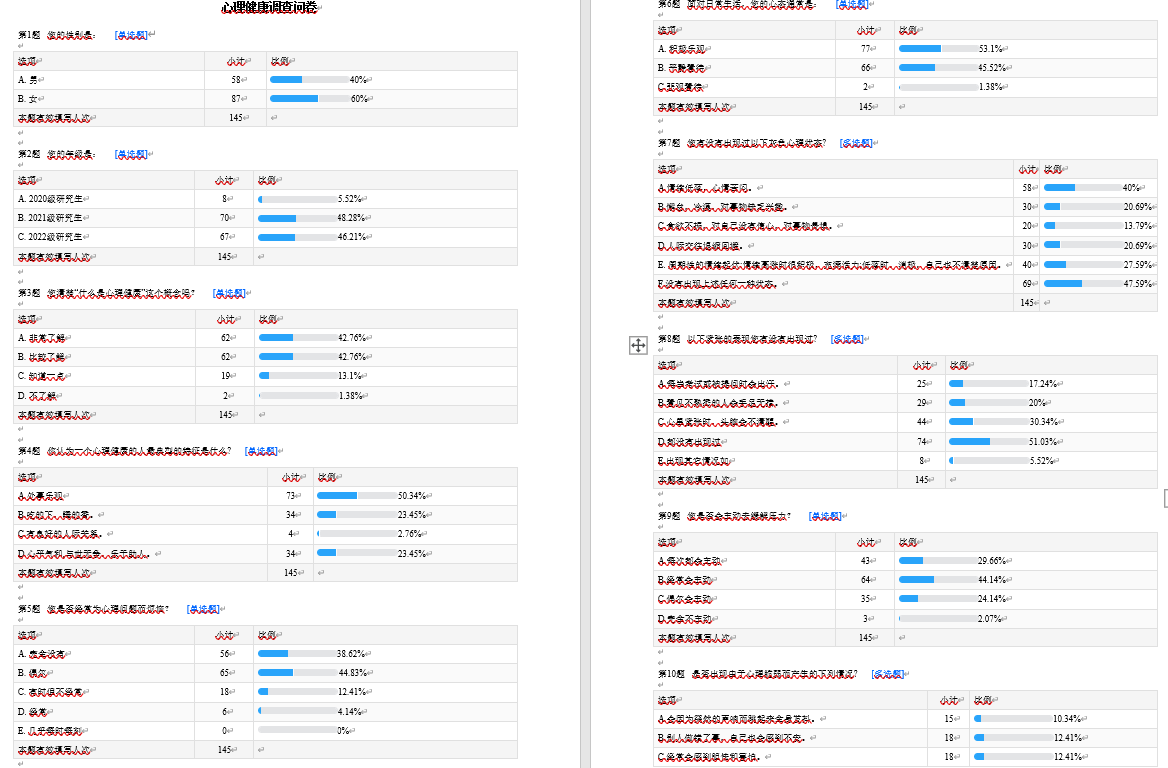Screen dimensions: 1168x768
Task: Select the [单选题] link for question 9
Action: coord(824,516)
